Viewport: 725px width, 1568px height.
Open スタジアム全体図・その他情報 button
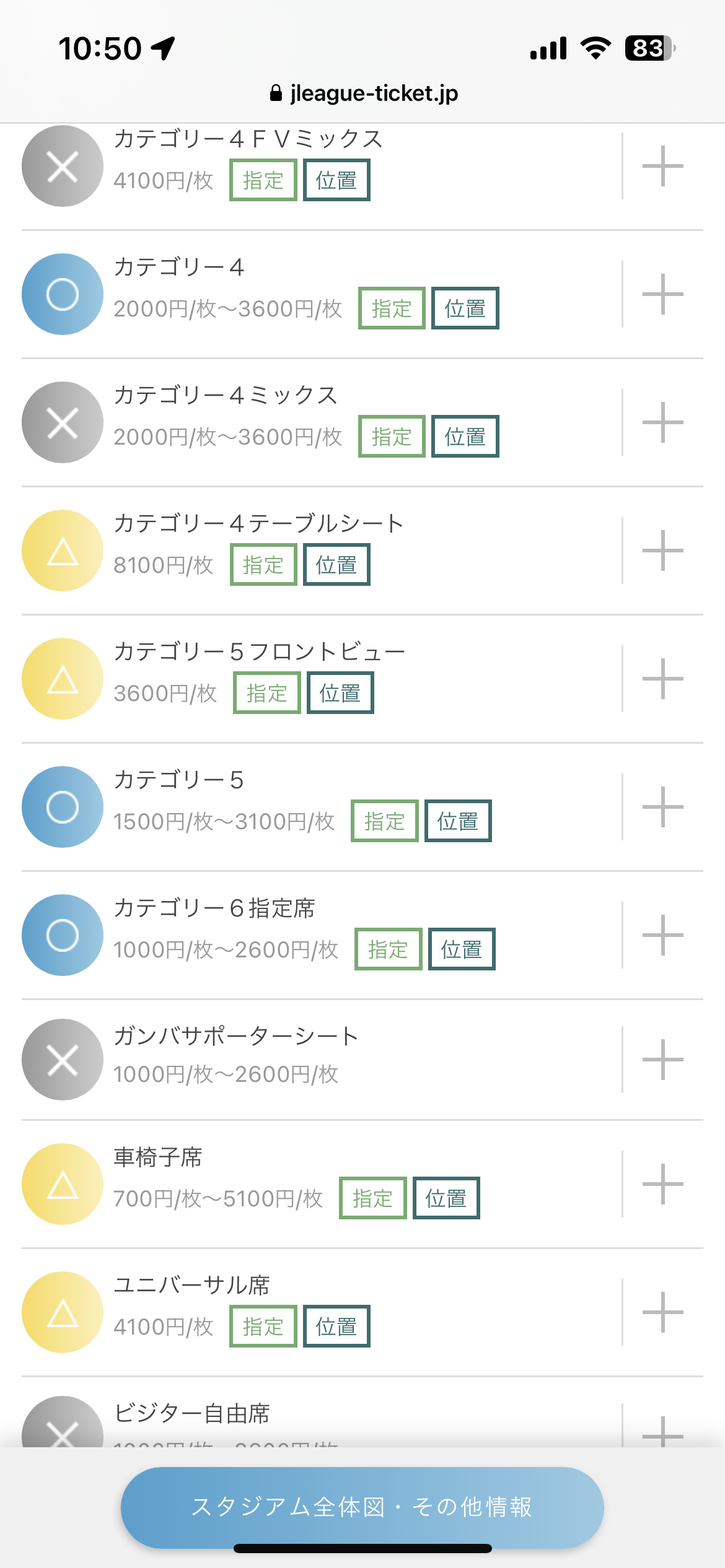click(362, 1507)
